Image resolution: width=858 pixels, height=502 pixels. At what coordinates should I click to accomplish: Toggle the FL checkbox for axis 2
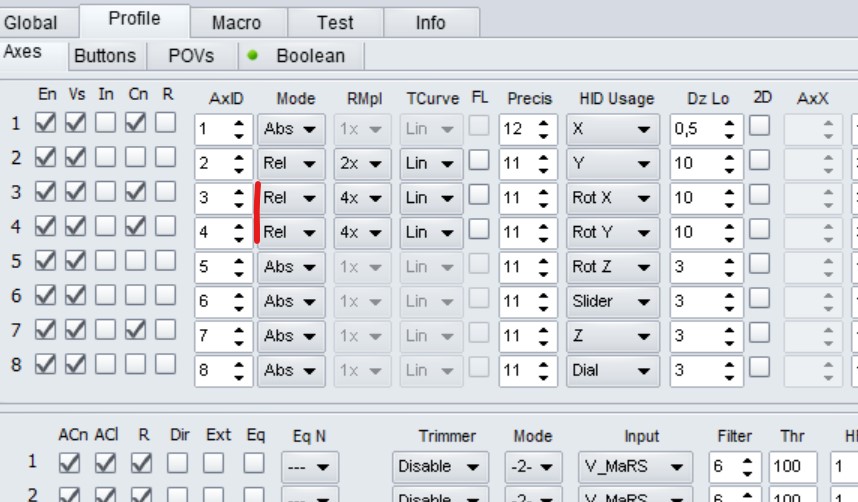tap(479, 160)
